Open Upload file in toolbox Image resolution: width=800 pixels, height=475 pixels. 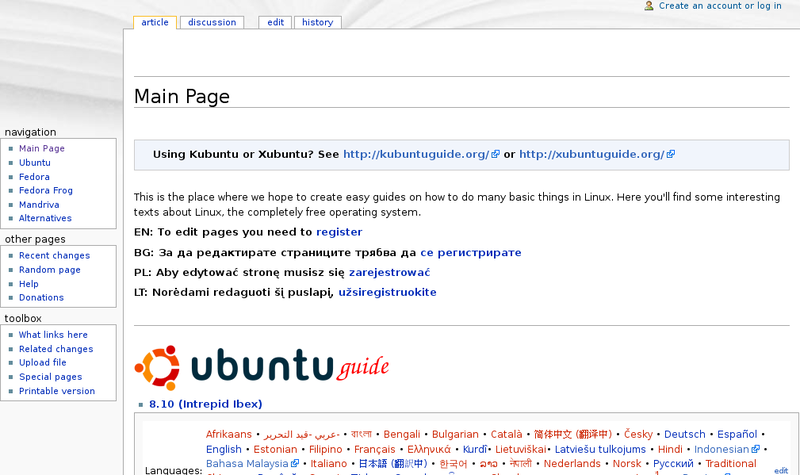point(42,363)
